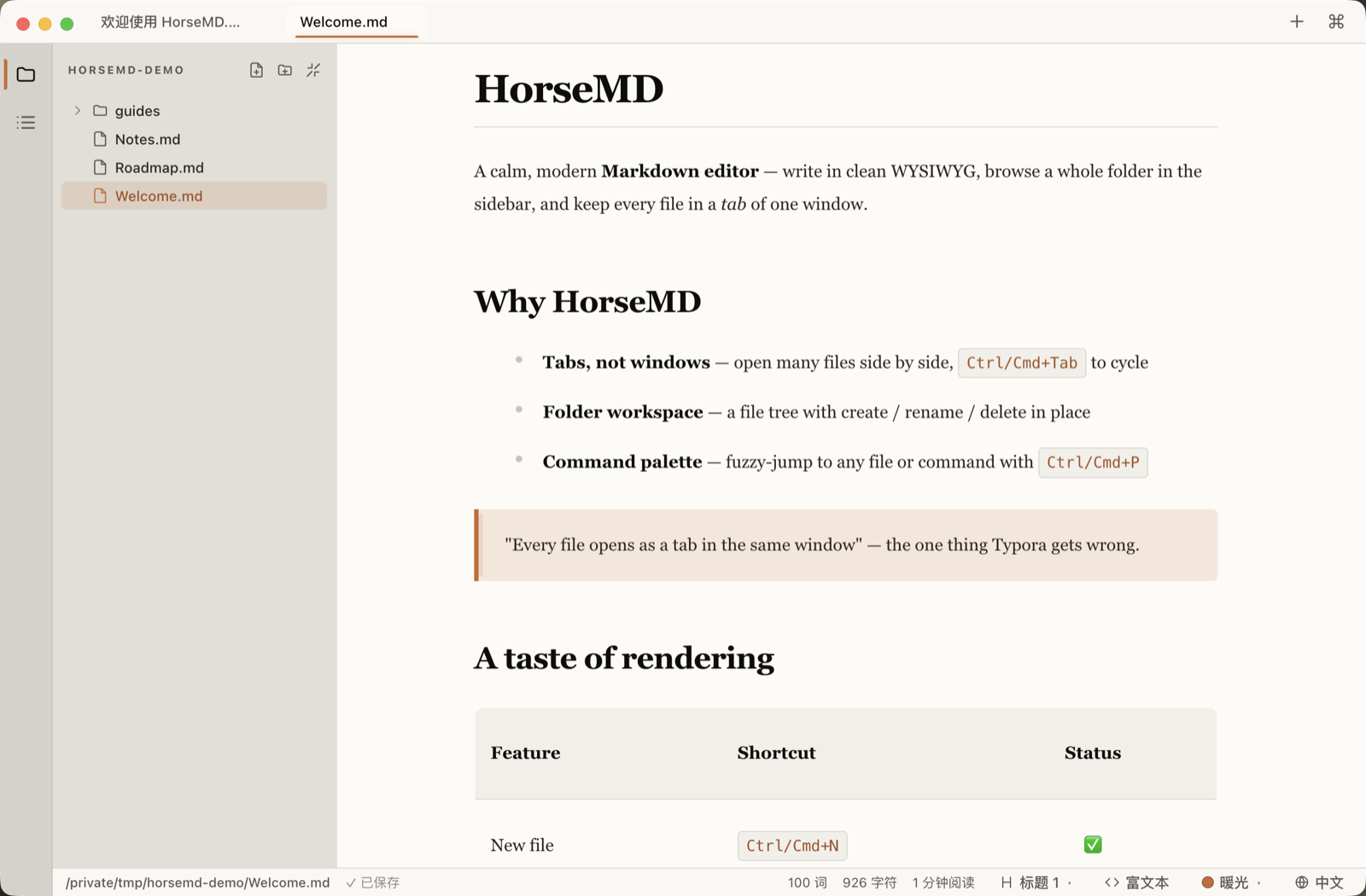Click the A taste of rendering heading

[x=624, y=658]
